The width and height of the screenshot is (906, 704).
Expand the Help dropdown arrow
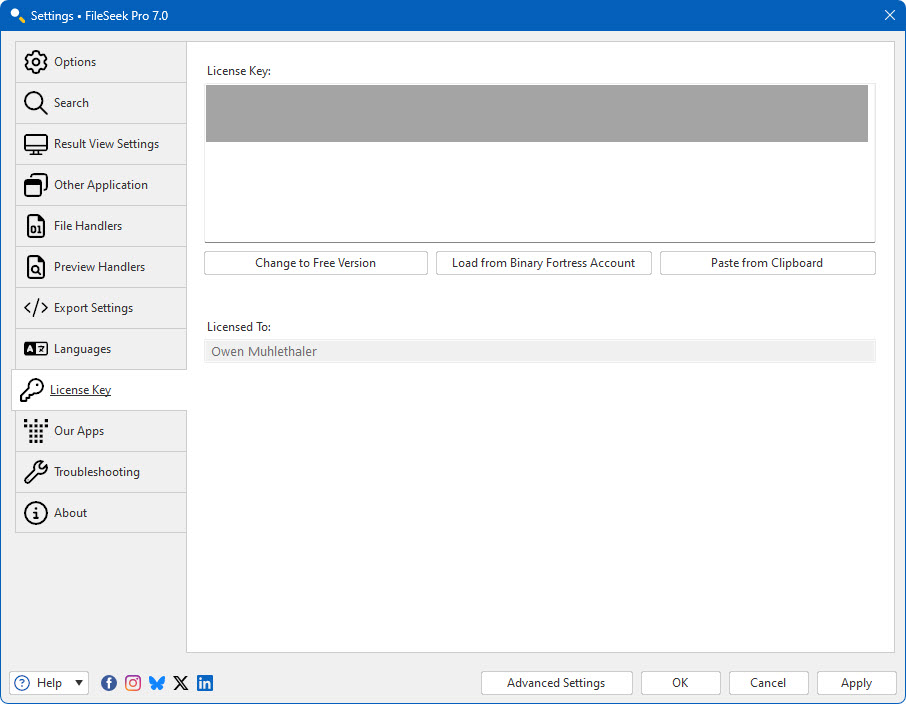pos(79,683)
